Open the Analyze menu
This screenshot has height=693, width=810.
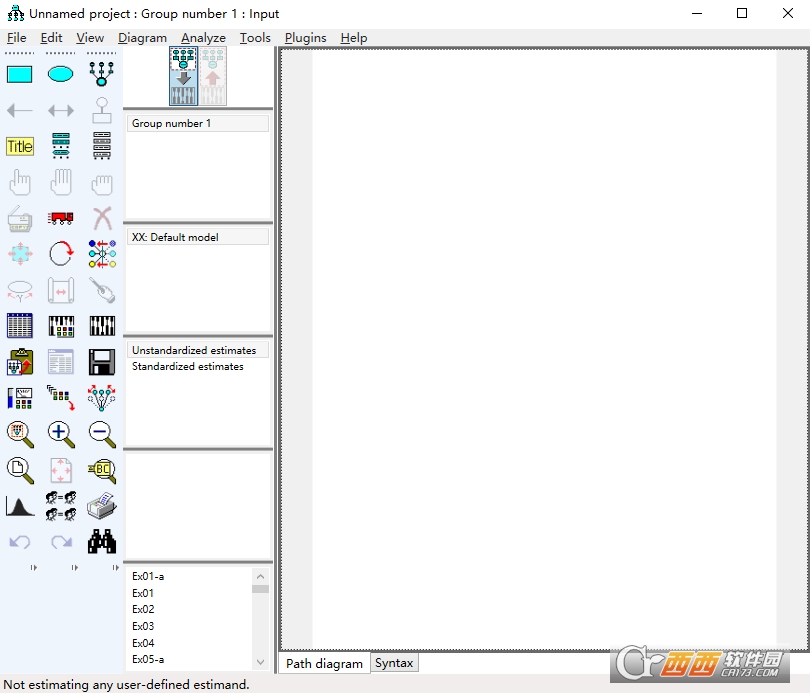[203, 38]
